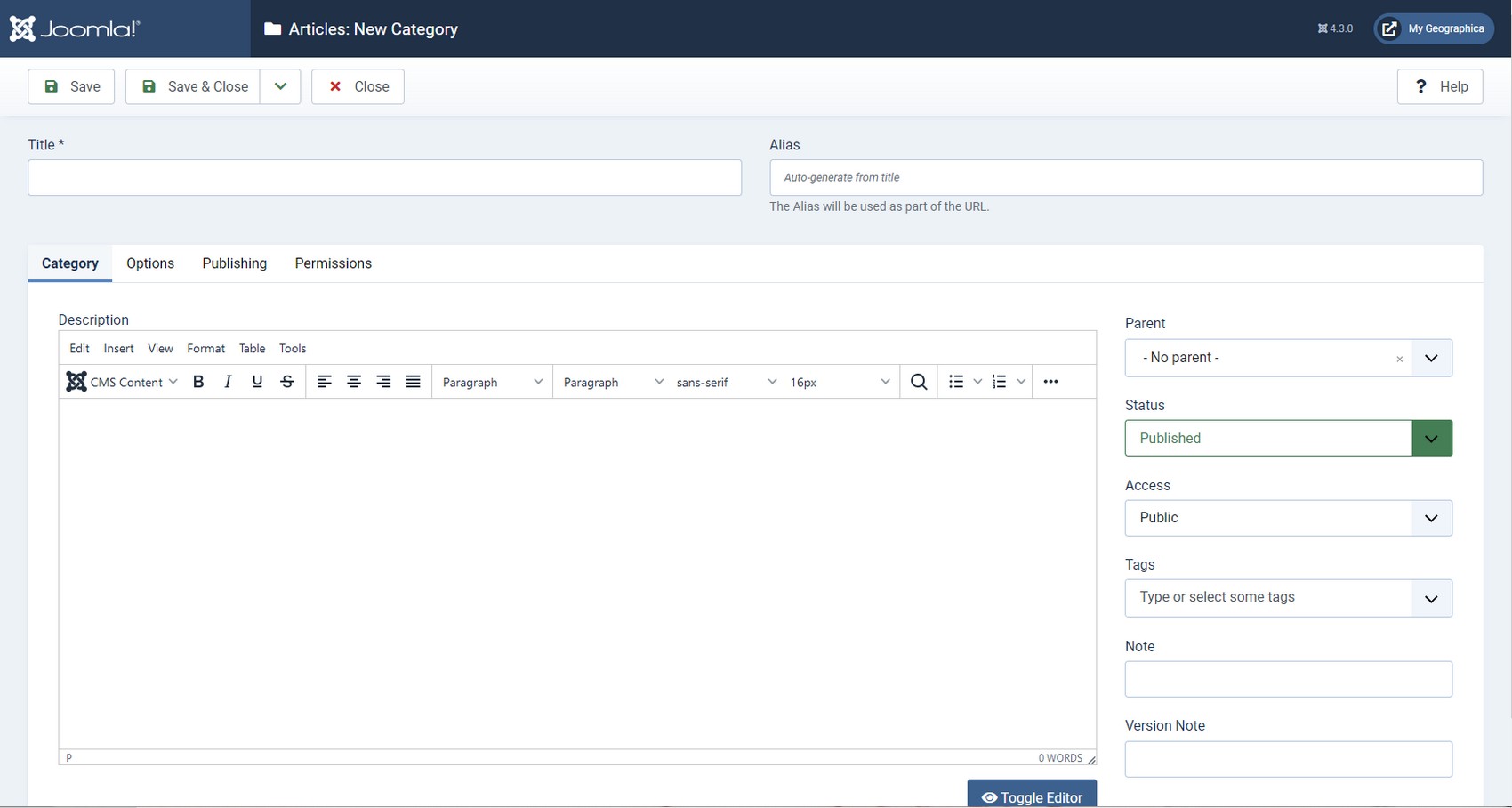The height and width of the screenshot is (808, 1512).
Task: Apply underline formatting in editor
Action: [257, 382]
